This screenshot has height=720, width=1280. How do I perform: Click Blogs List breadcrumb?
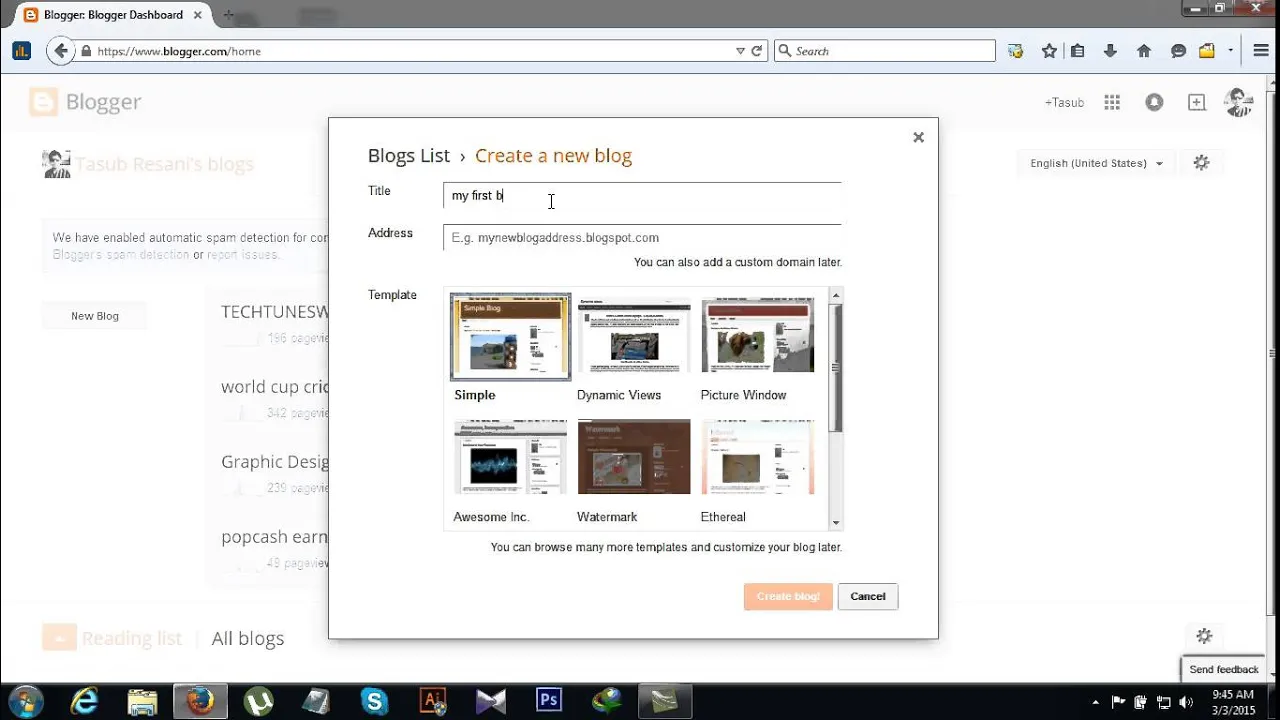[409, 156]
